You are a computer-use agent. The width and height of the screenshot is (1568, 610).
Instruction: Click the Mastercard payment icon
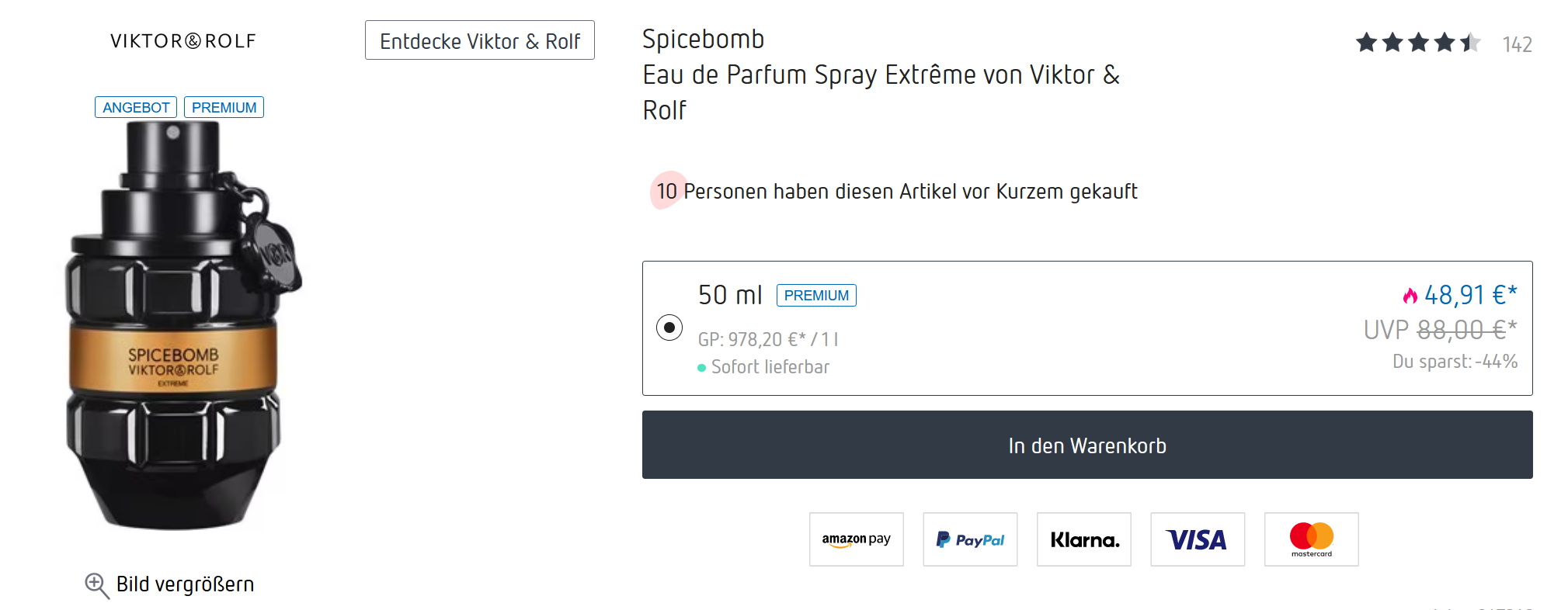point(1311,539)
